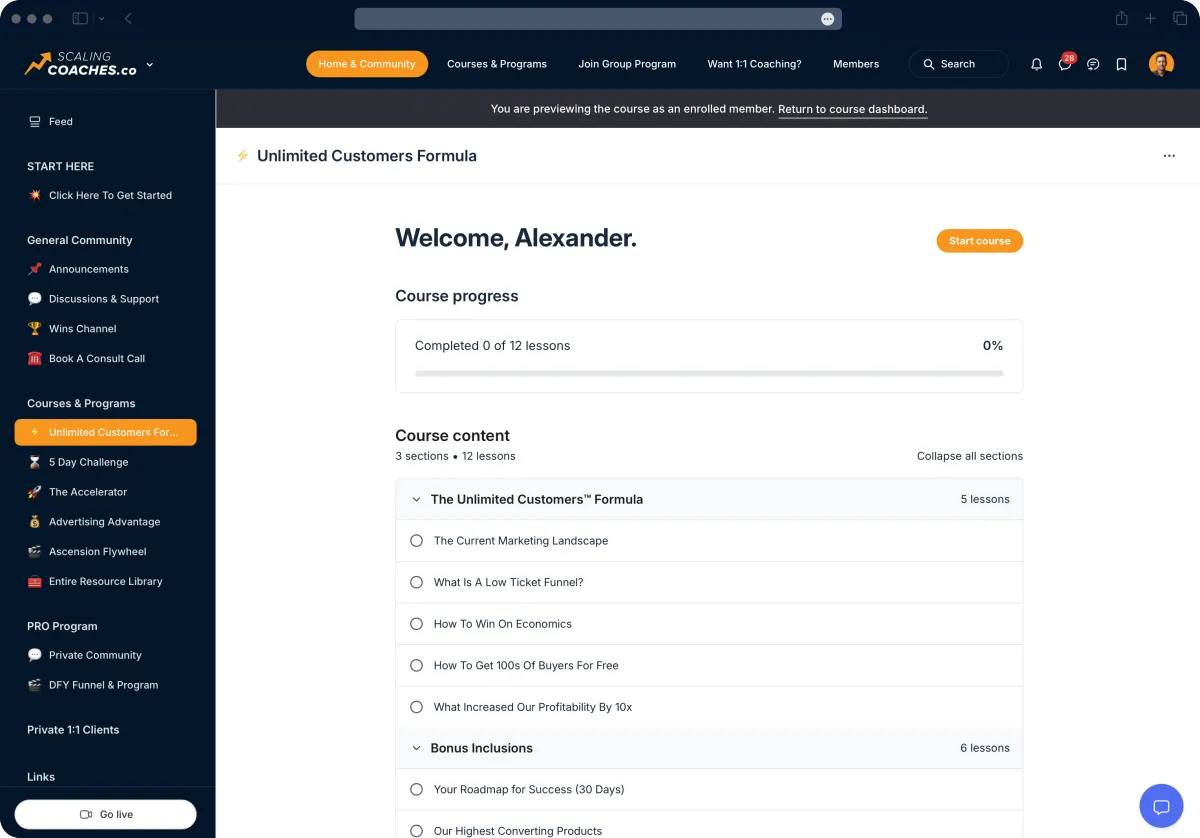Click the Start course button
This screenshot has width=1200, height=838.
click(x=980, y=241)
